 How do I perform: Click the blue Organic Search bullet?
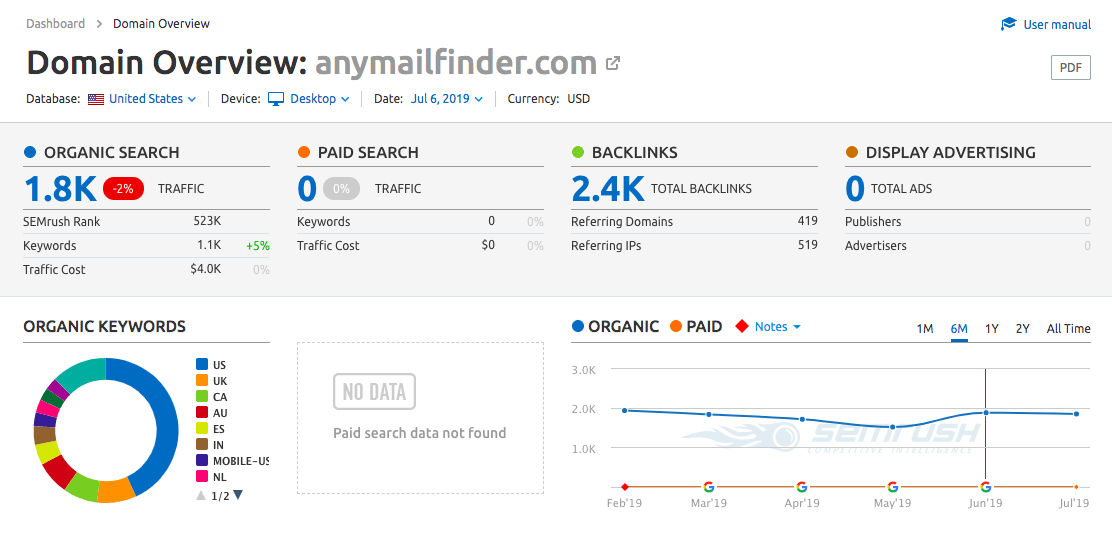tap(30, 152)
